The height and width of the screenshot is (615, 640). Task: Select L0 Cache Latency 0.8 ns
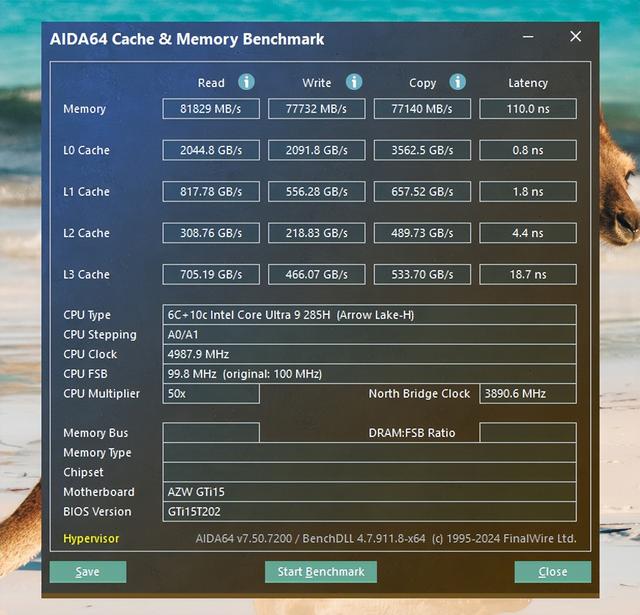click(x=528, y=150)
